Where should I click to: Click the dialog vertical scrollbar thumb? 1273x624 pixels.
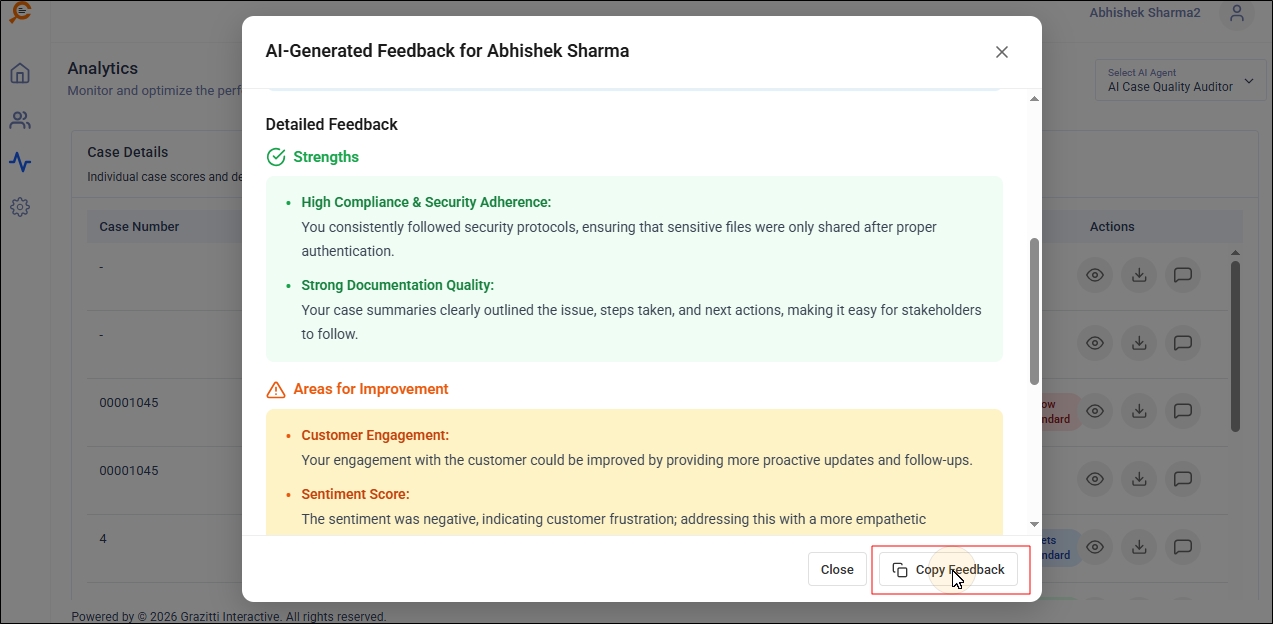[x=1034, y=310]
